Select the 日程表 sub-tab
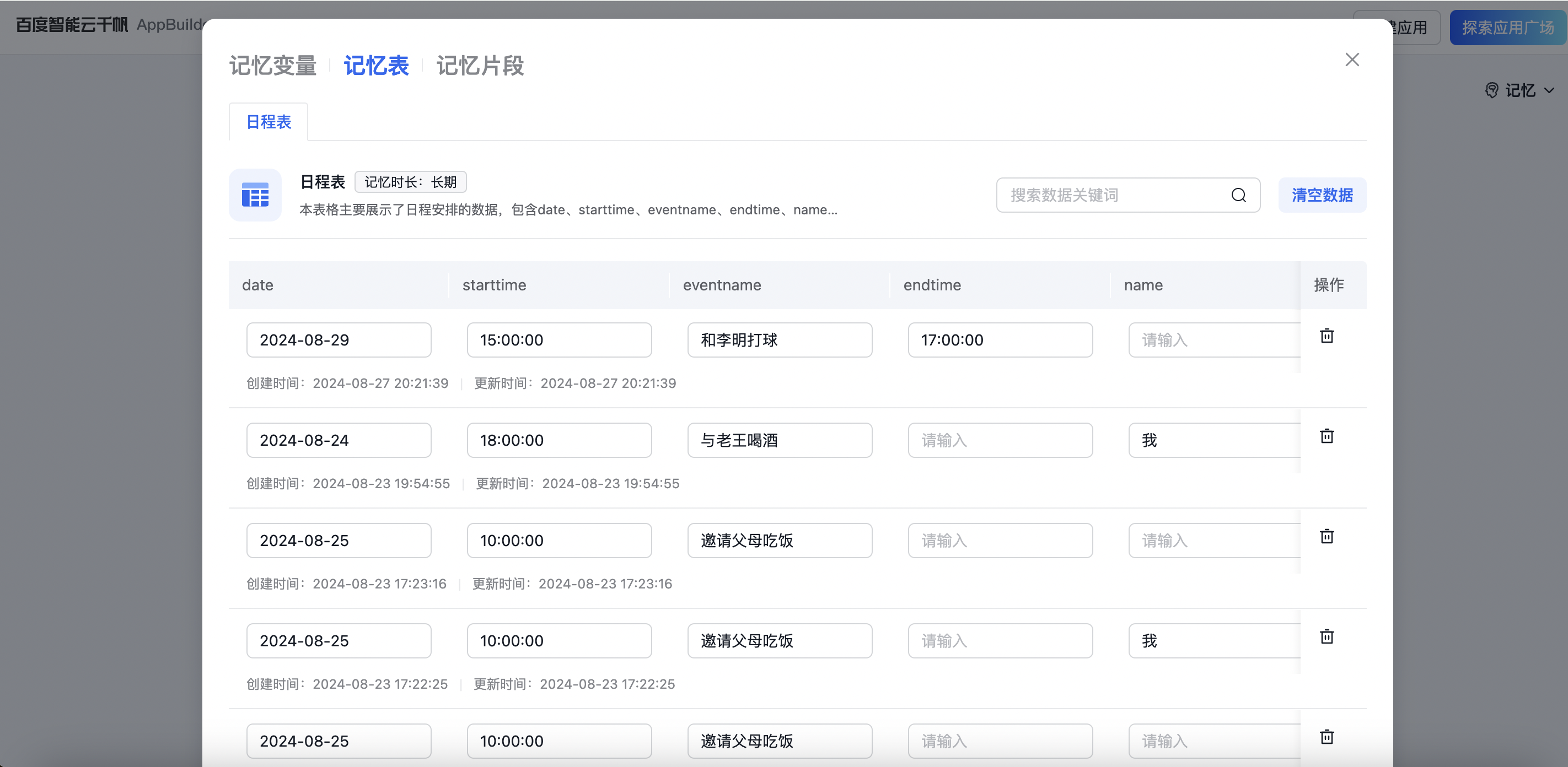Image resolution: width=1568 pixels, height=767 pixels. (x=269, y=122)
